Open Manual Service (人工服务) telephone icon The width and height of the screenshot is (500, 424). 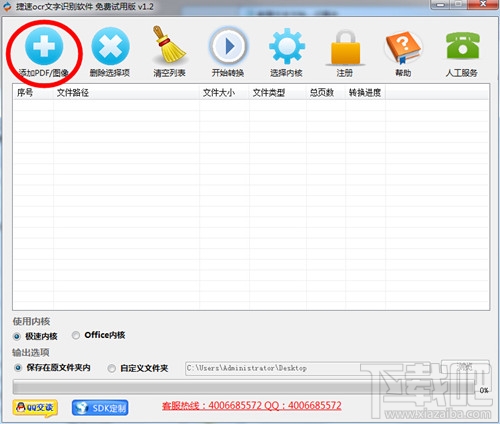point(463,46)
